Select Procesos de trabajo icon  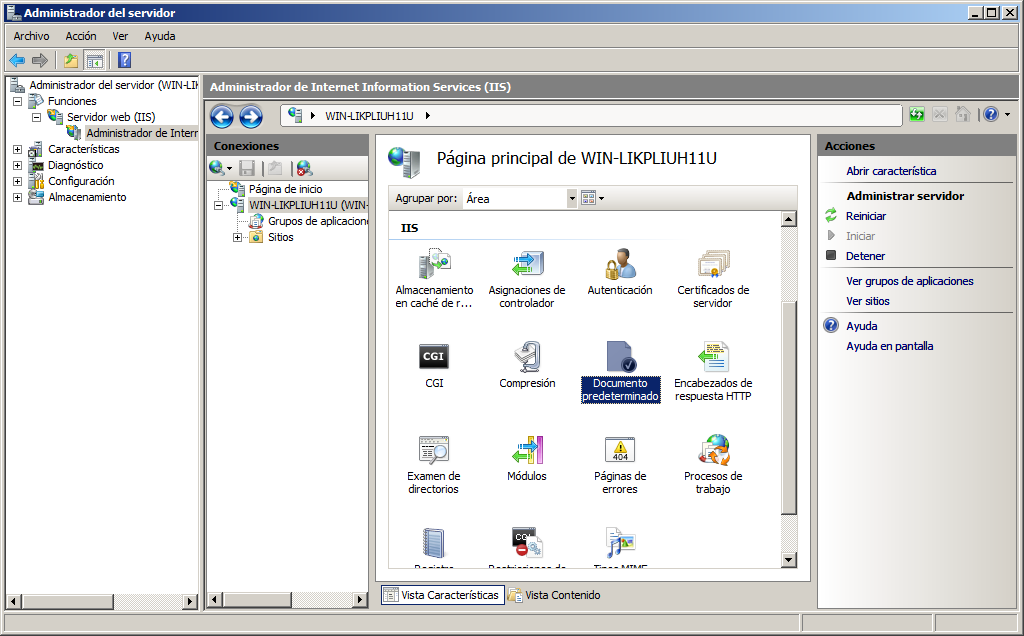(713, 451)
